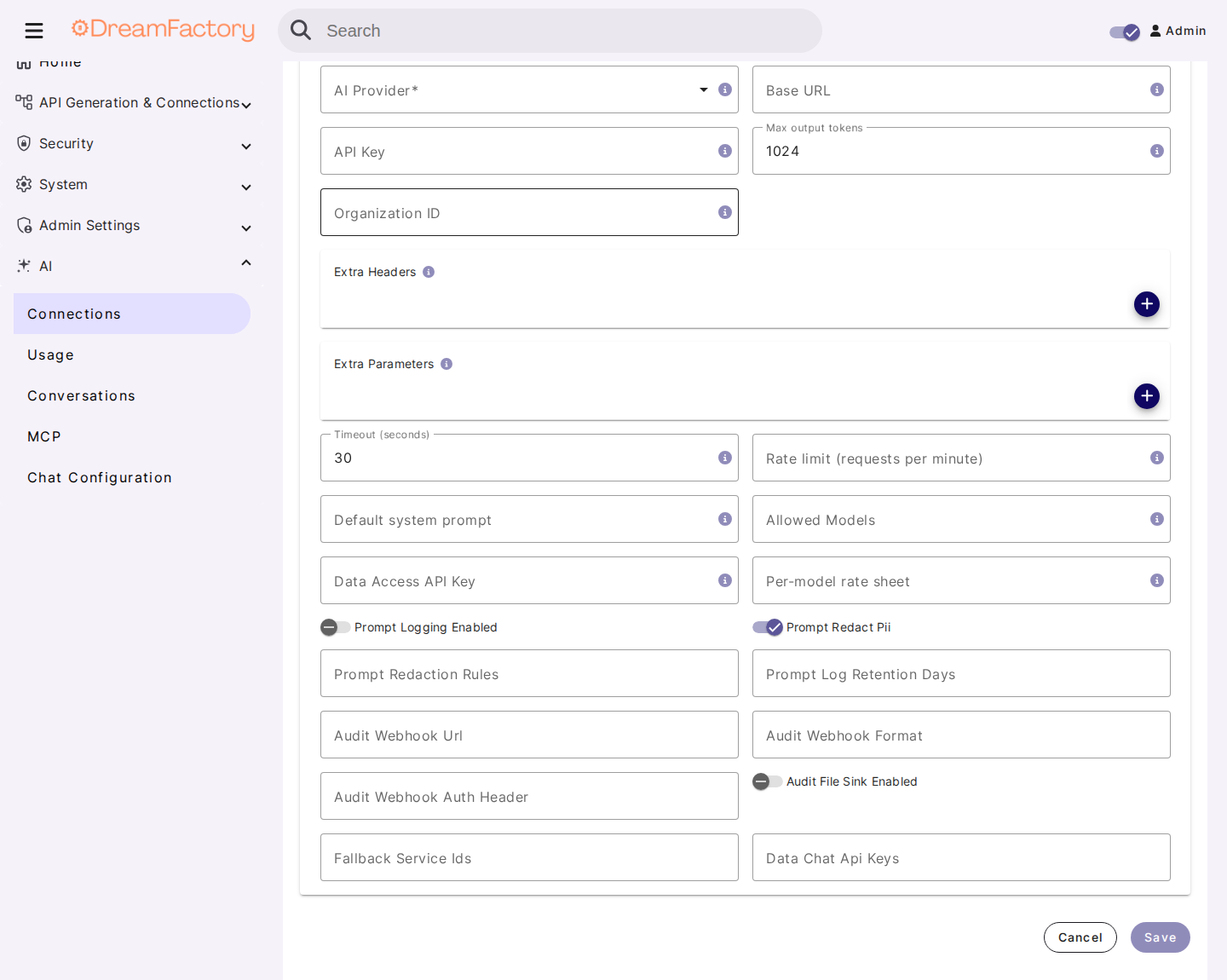Collapse the AI menu section
Viewport: 1227px width, 980px height.
pos(246,262)
